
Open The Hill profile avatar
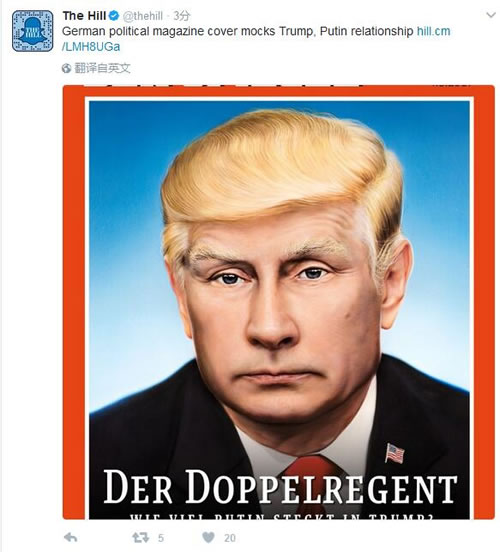32,31
